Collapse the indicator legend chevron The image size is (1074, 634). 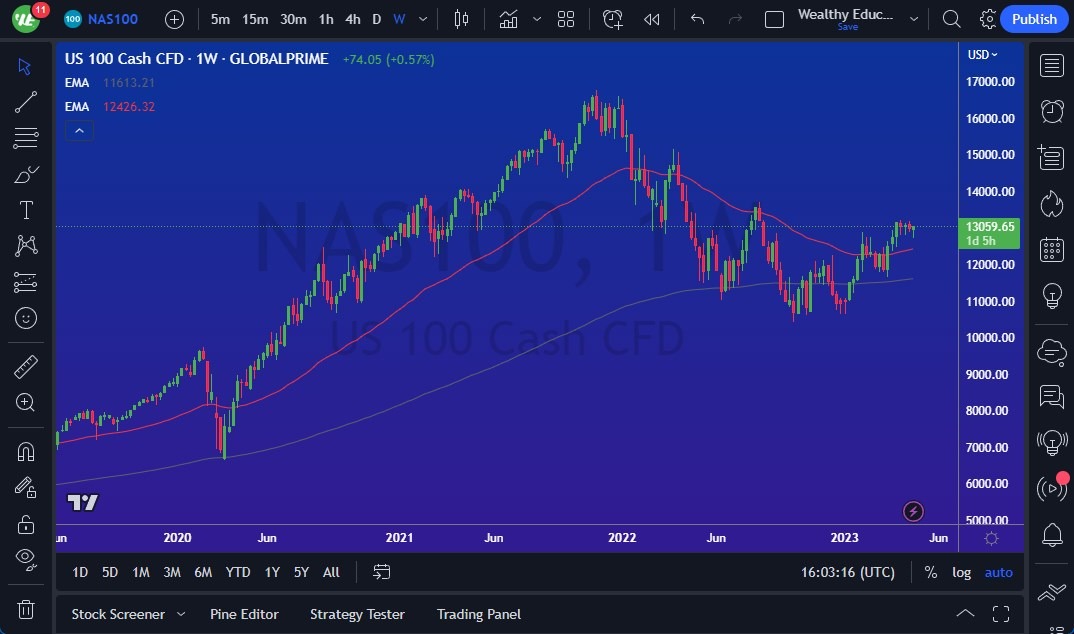(79, 131)
